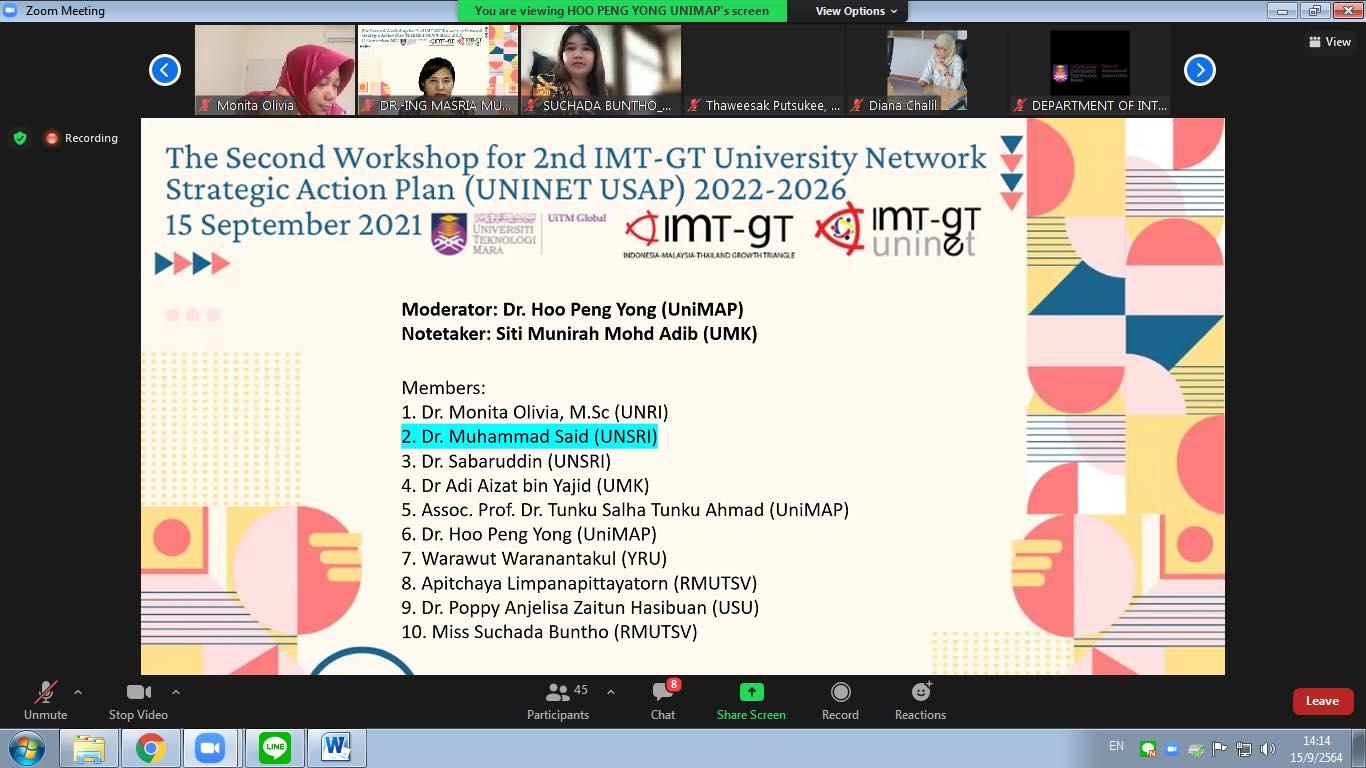Click member Dr. Sabaruddin (UNSRI)

pyautogui.click(x=506, y=461)
